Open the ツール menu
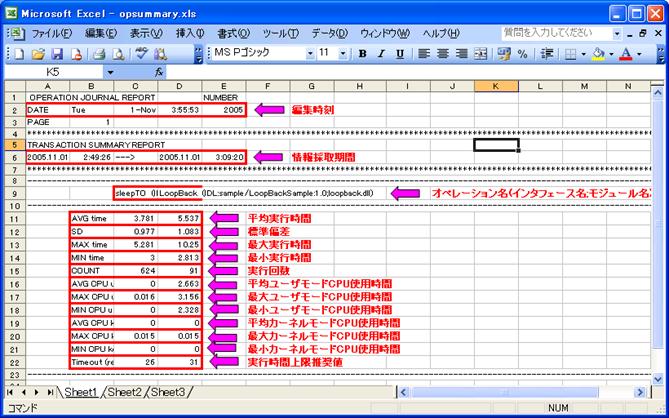This screenshot has height=418, width=669. click(280, 33)
